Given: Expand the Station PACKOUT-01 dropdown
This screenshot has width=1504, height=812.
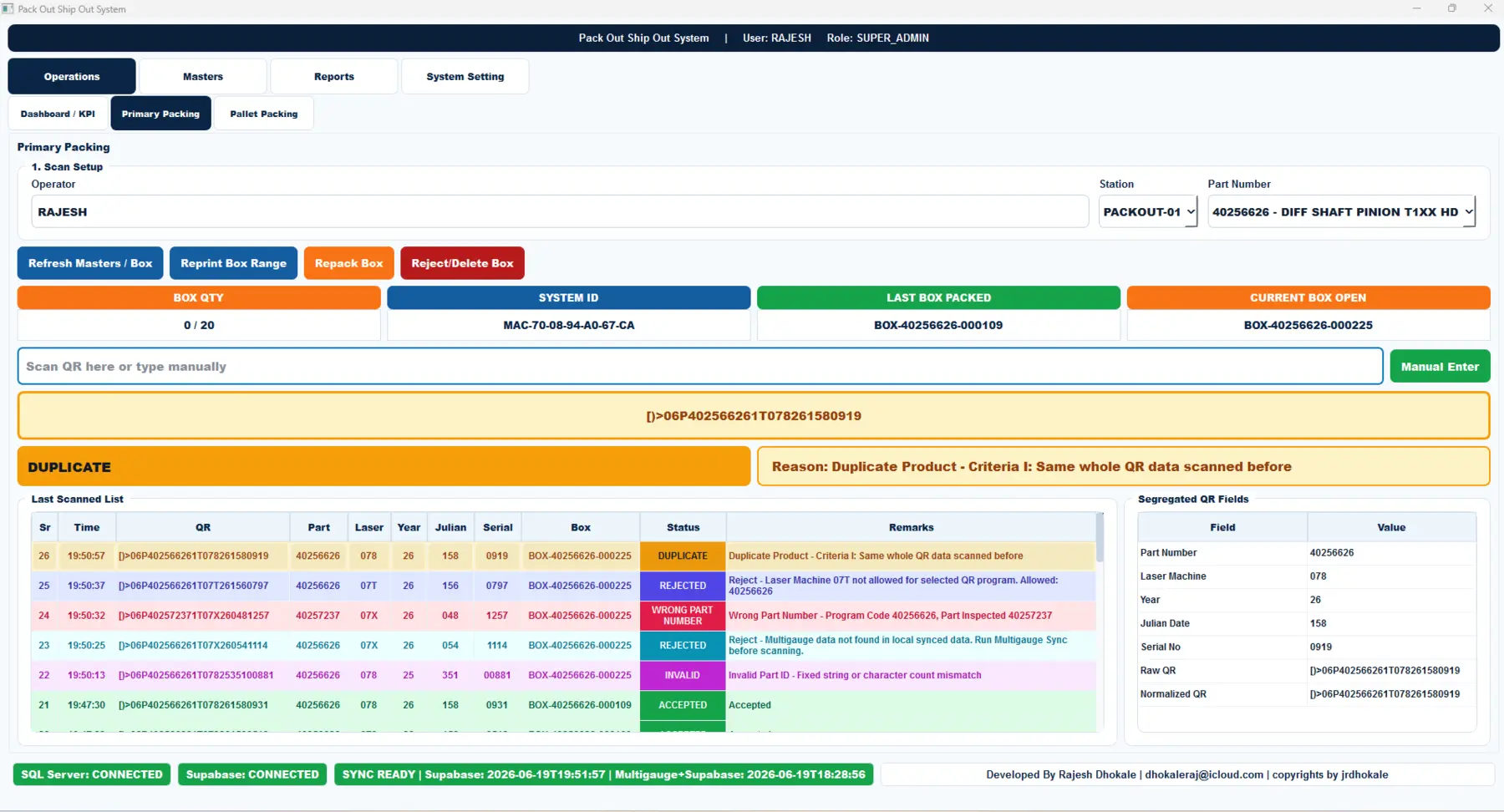Looking at the screenshot, I should point(1148,211).
